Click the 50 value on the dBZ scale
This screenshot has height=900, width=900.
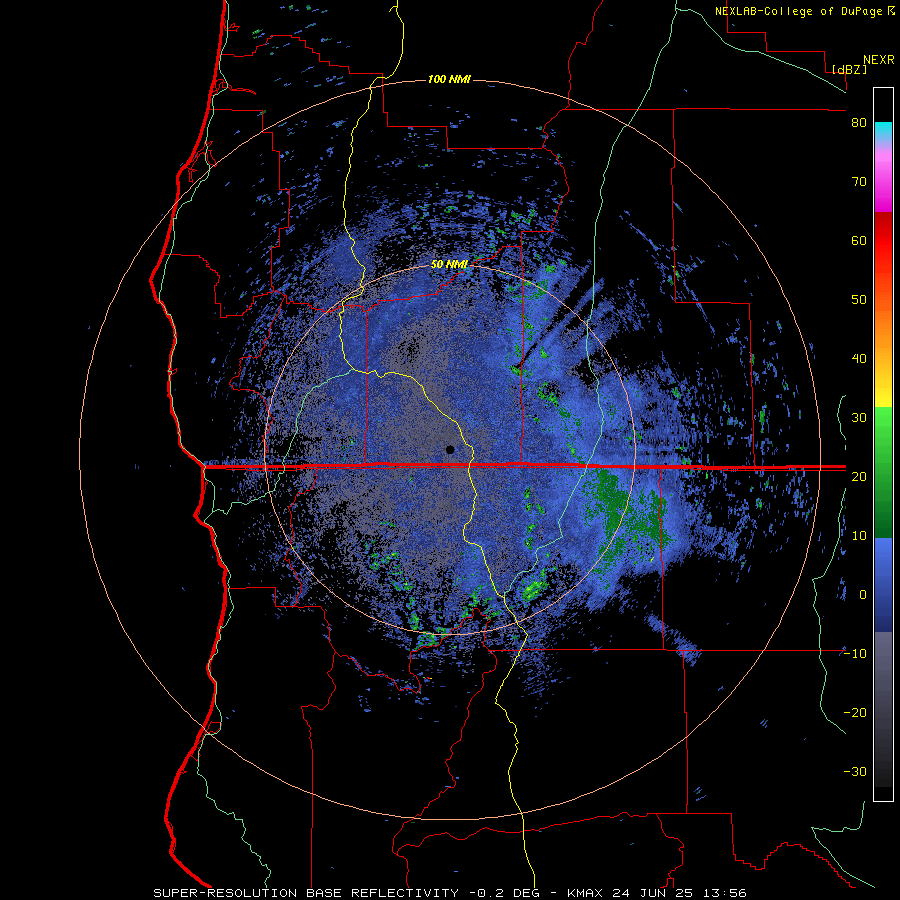859,300
